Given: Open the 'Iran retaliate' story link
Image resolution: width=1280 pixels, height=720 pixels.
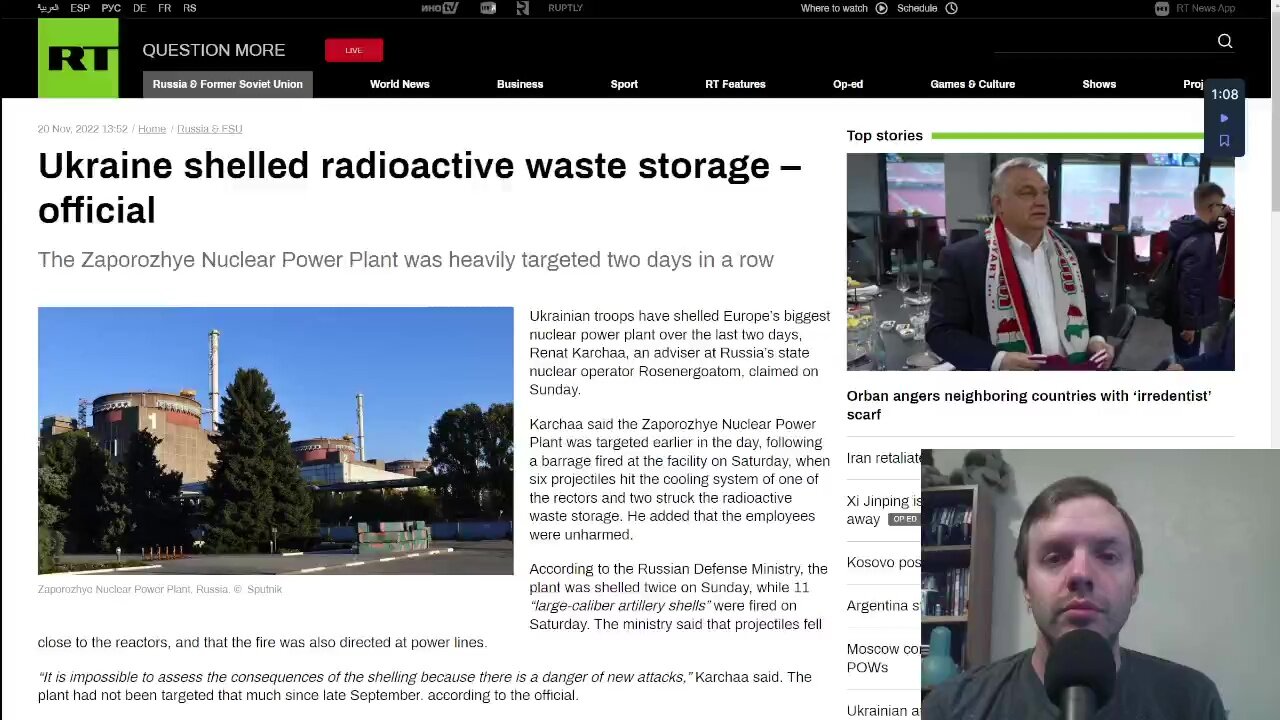Looking at the screenshot, I should point(884,458).
